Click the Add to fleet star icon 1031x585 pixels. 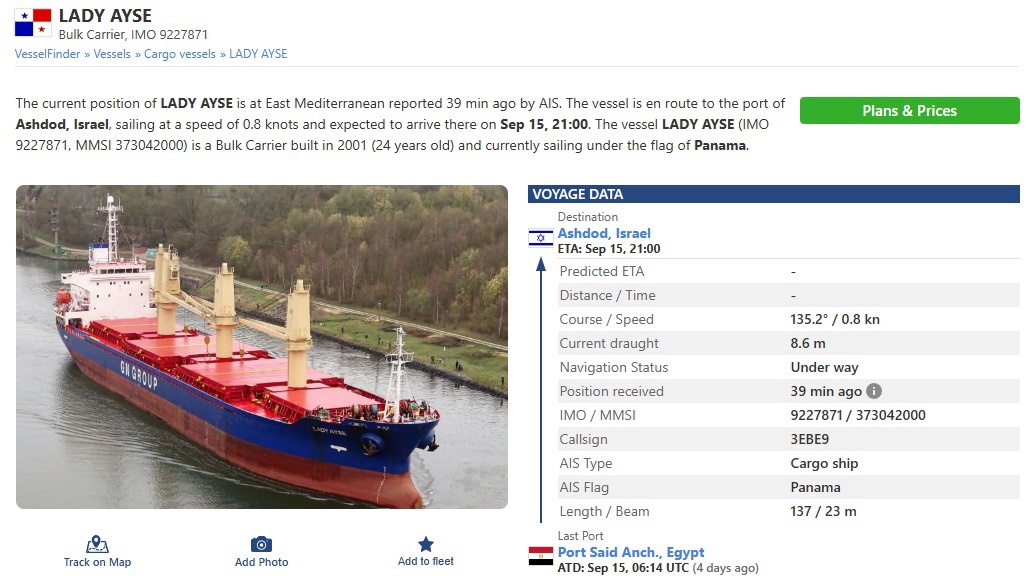pos(426,544)
